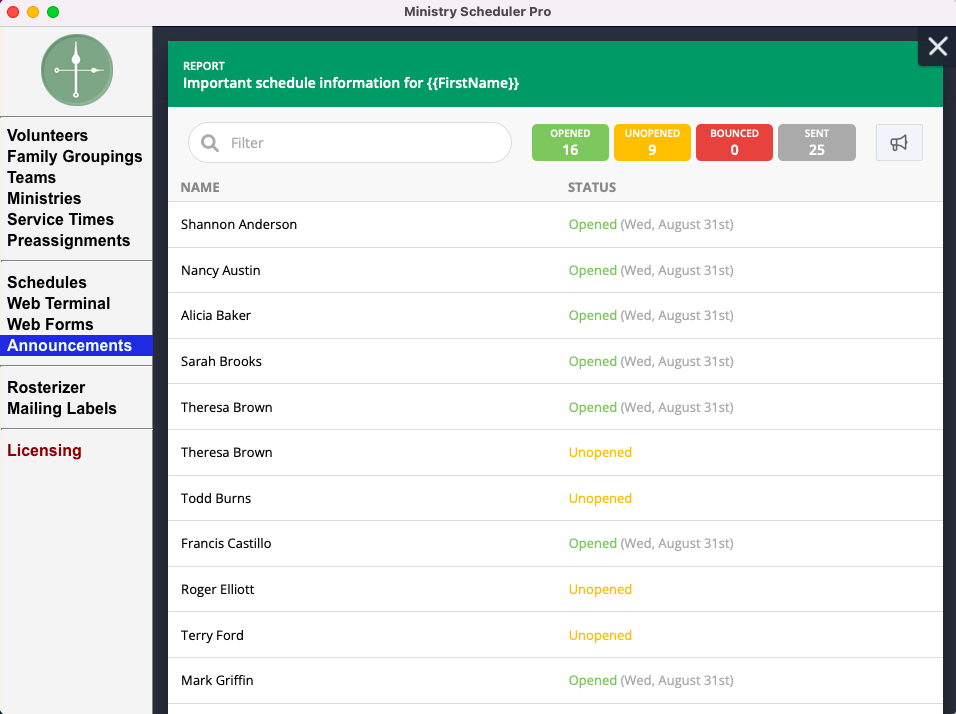Click the red Licensing link

click(x=45, y=450)
